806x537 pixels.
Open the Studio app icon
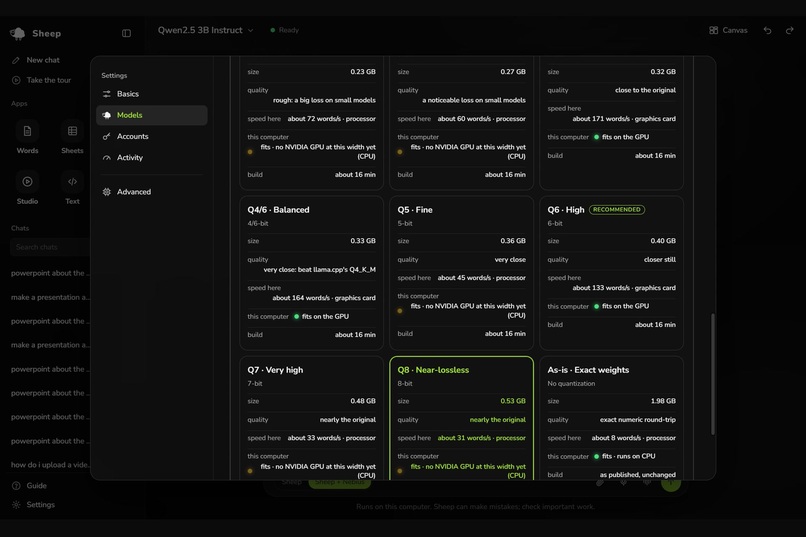(27, 181)
